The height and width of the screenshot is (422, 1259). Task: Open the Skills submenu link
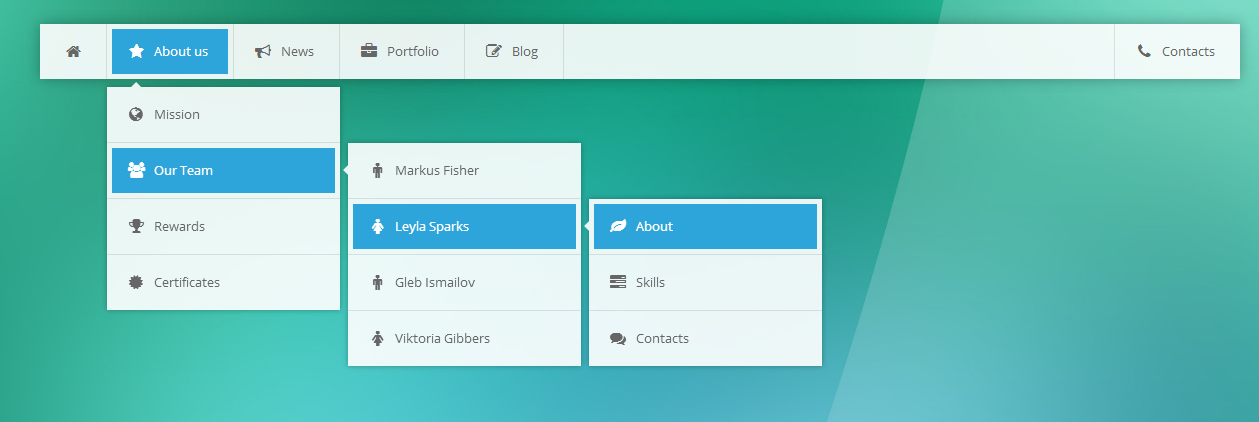pyautogui.click(x=705, y=283)
